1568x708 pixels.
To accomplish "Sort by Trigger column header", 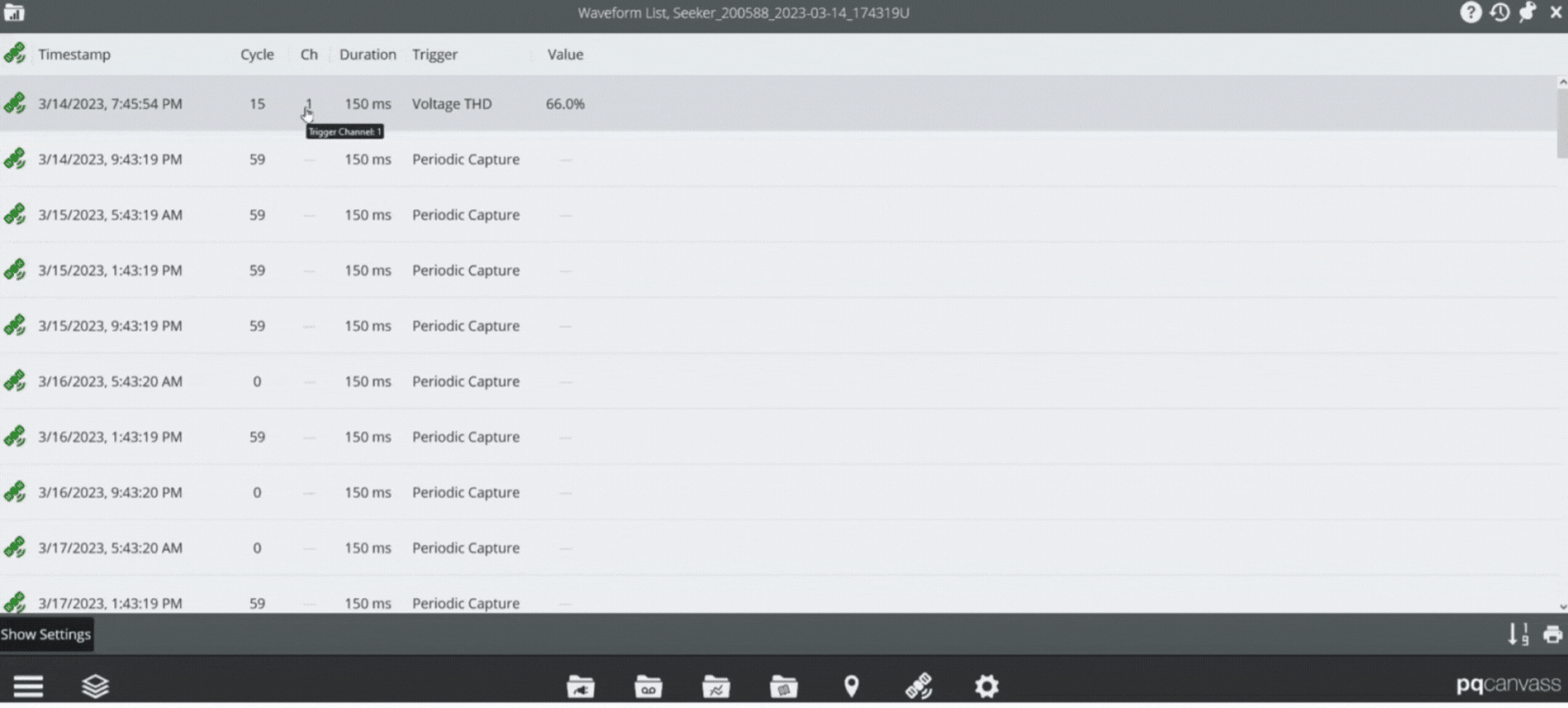I will pos(434,55).
